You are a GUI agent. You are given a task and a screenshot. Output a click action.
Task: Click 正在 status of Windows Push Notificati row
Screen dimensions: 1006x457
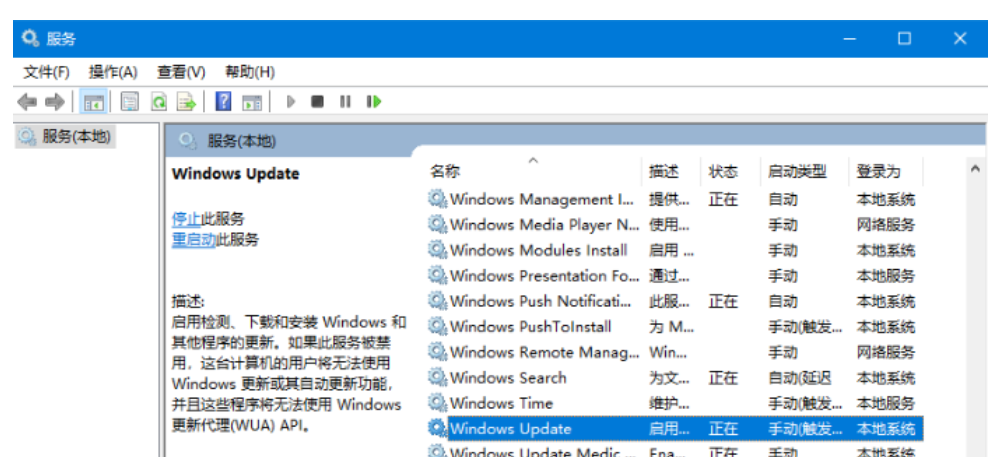(722, 301)
